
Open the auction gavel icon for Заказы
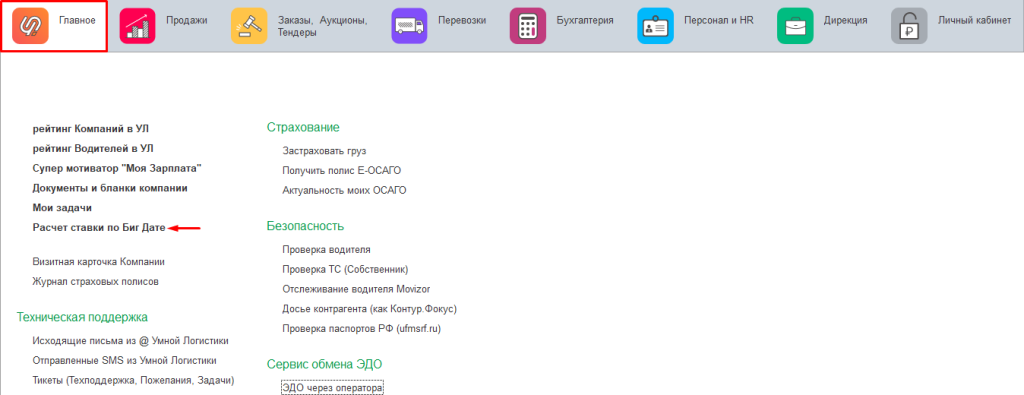(x=249, y=26)
